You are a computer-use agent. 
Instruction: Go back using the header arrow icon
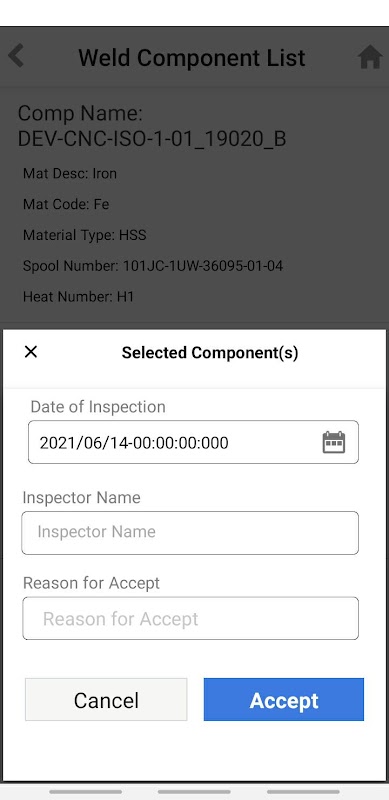click(x=16, y=56)
